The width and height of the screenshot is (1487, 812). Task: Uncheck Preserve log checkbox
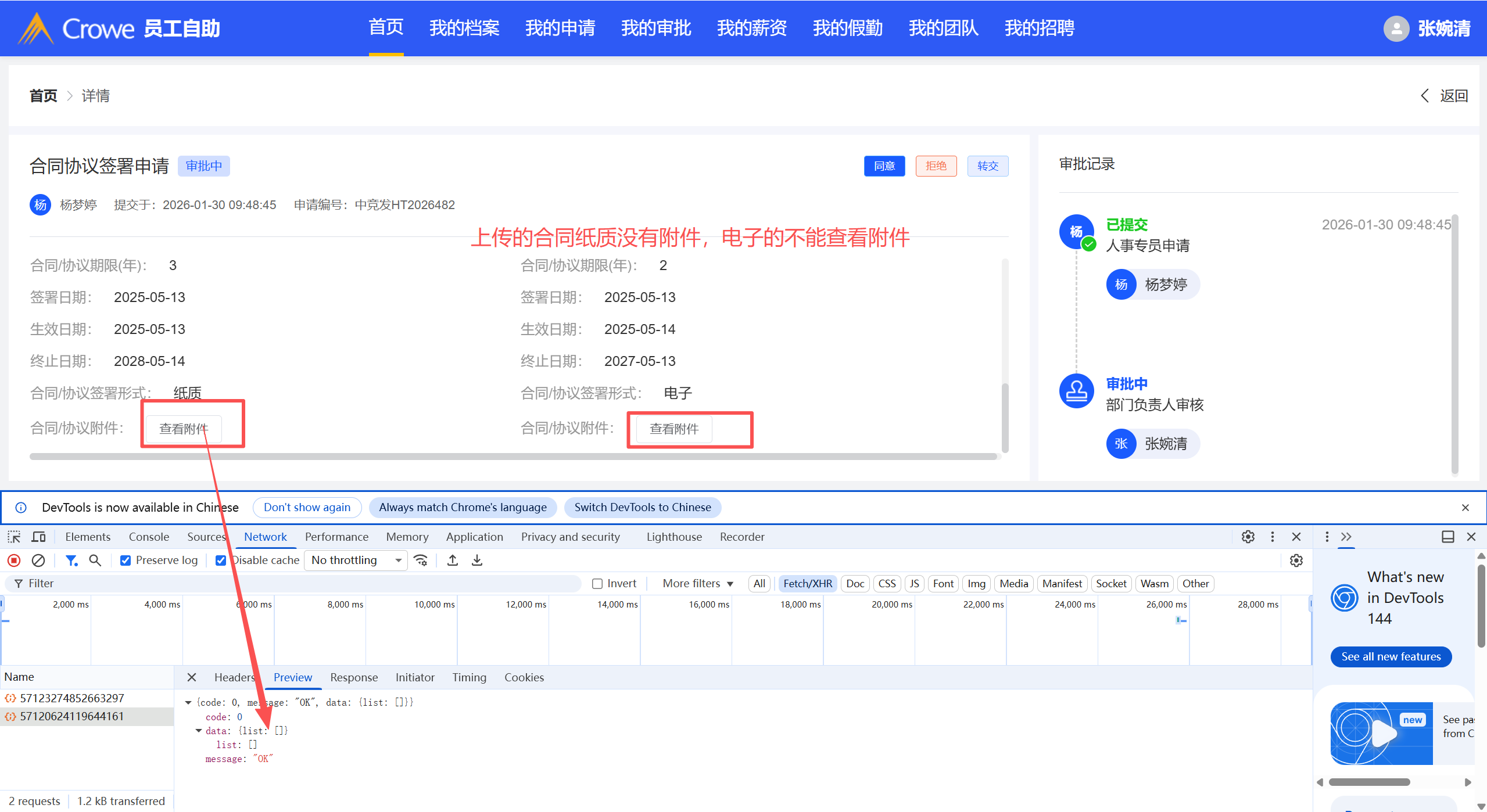[126, 561]
